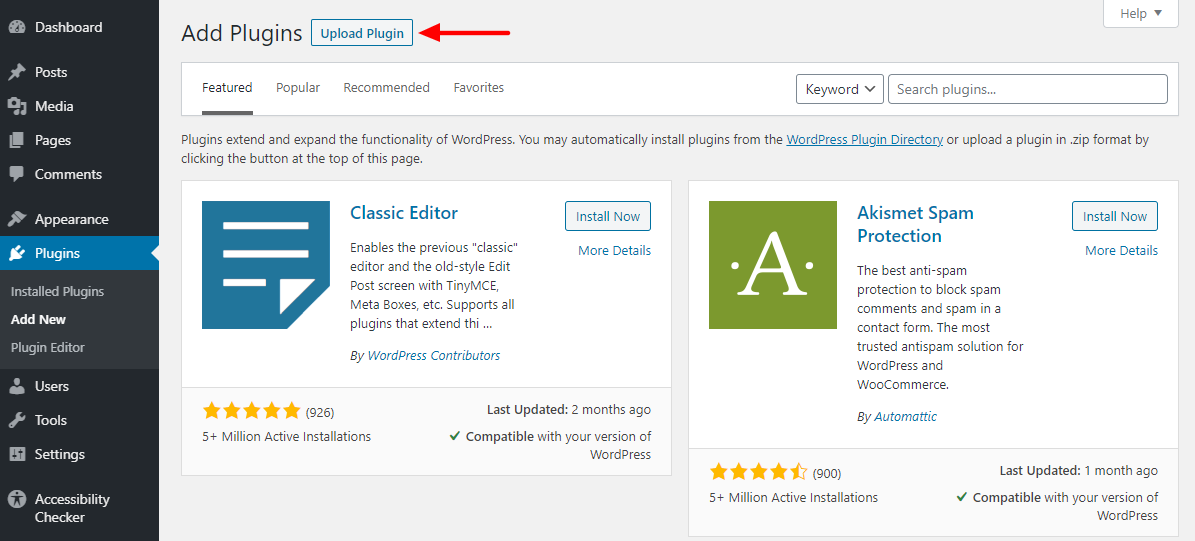Click the (926) rating count text

pyautogui.click(x=320, y=413)
